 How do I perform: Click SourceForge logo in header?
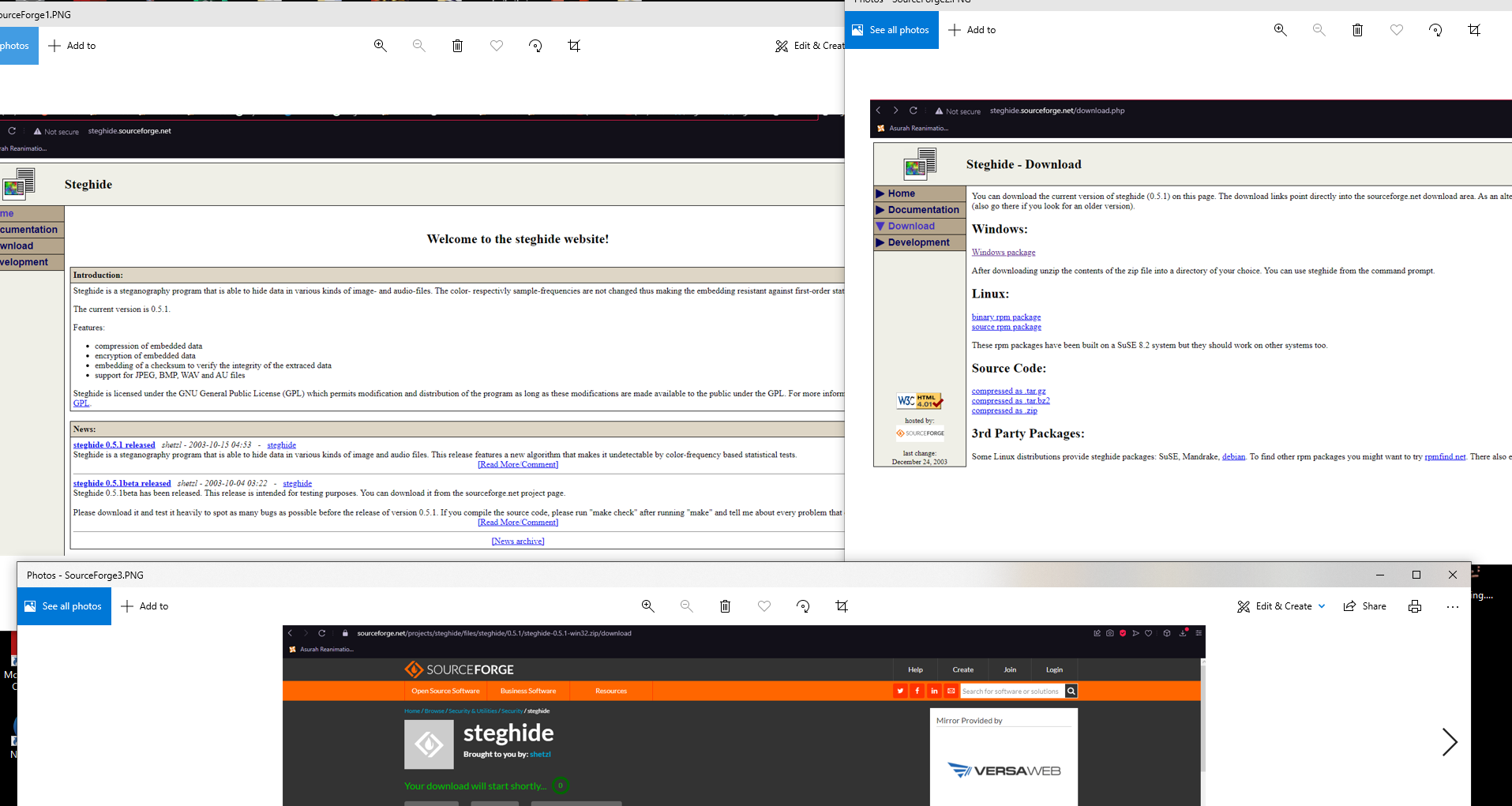point(459,670)
